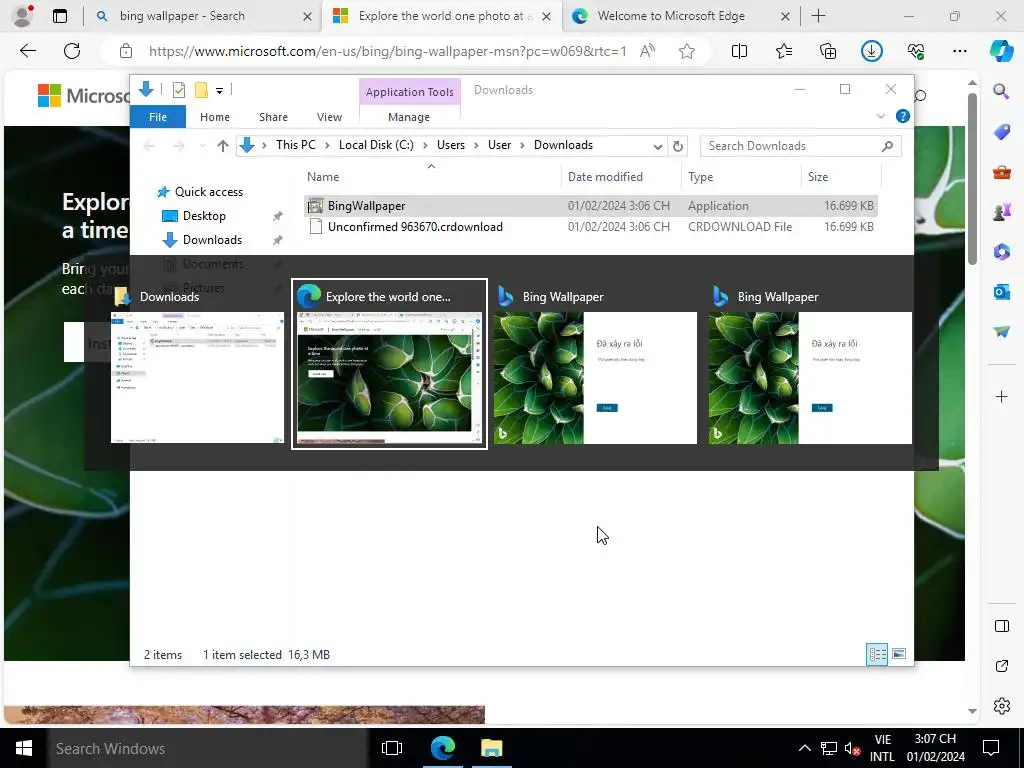Screen dimensions: 1024x768
Task: Toggle Edge split screen icon
Action: pyautogui.click(x=739, y=51)
